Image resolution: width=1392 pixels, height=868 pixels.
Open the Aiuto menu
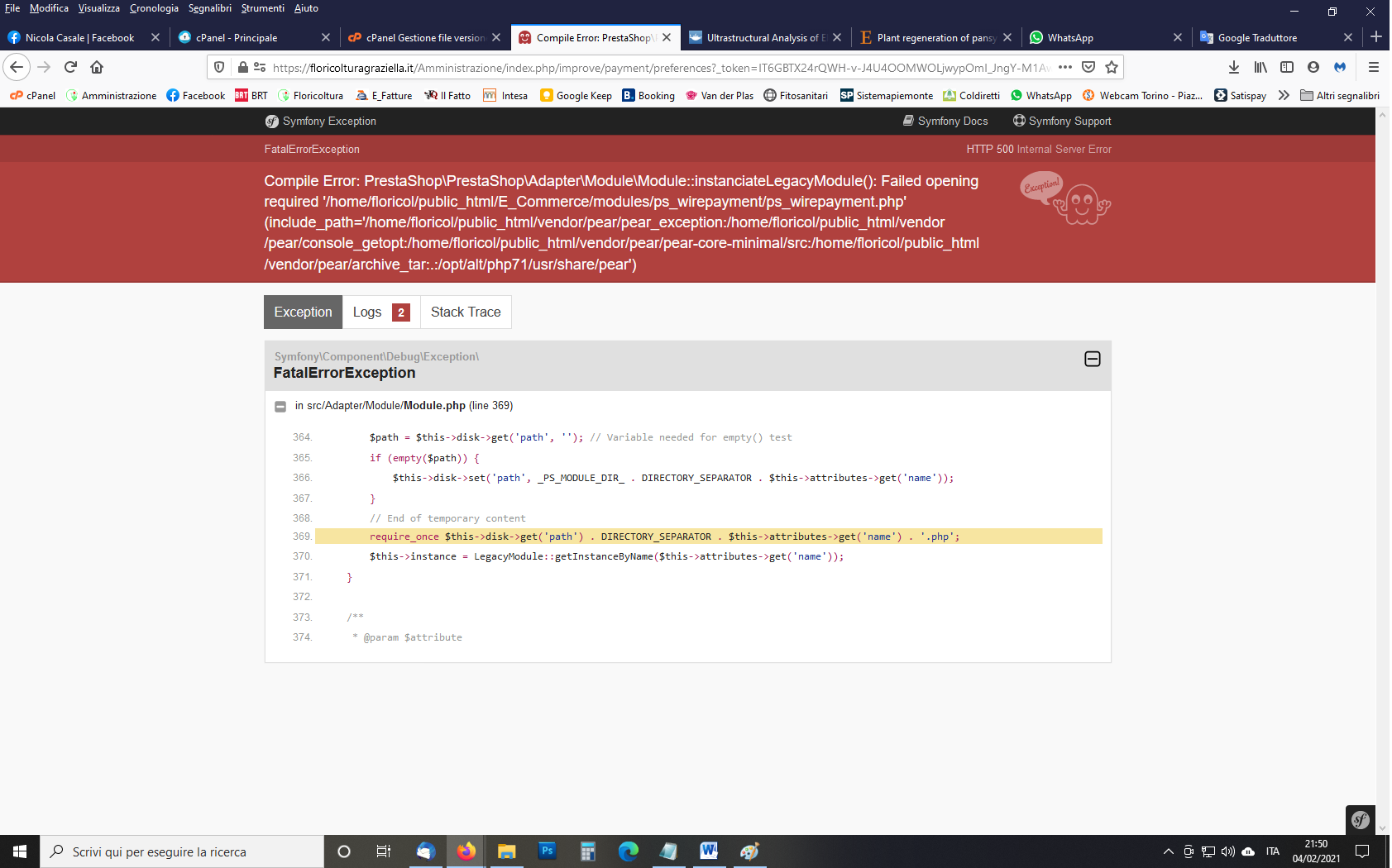[x=306, y=8]
